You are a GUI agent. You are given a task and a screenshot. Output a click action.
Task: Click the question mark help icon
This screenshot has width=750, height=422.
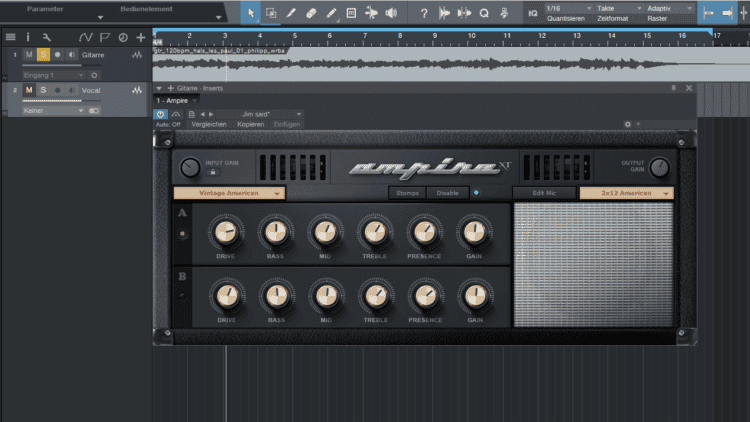(x=424, y=13)
